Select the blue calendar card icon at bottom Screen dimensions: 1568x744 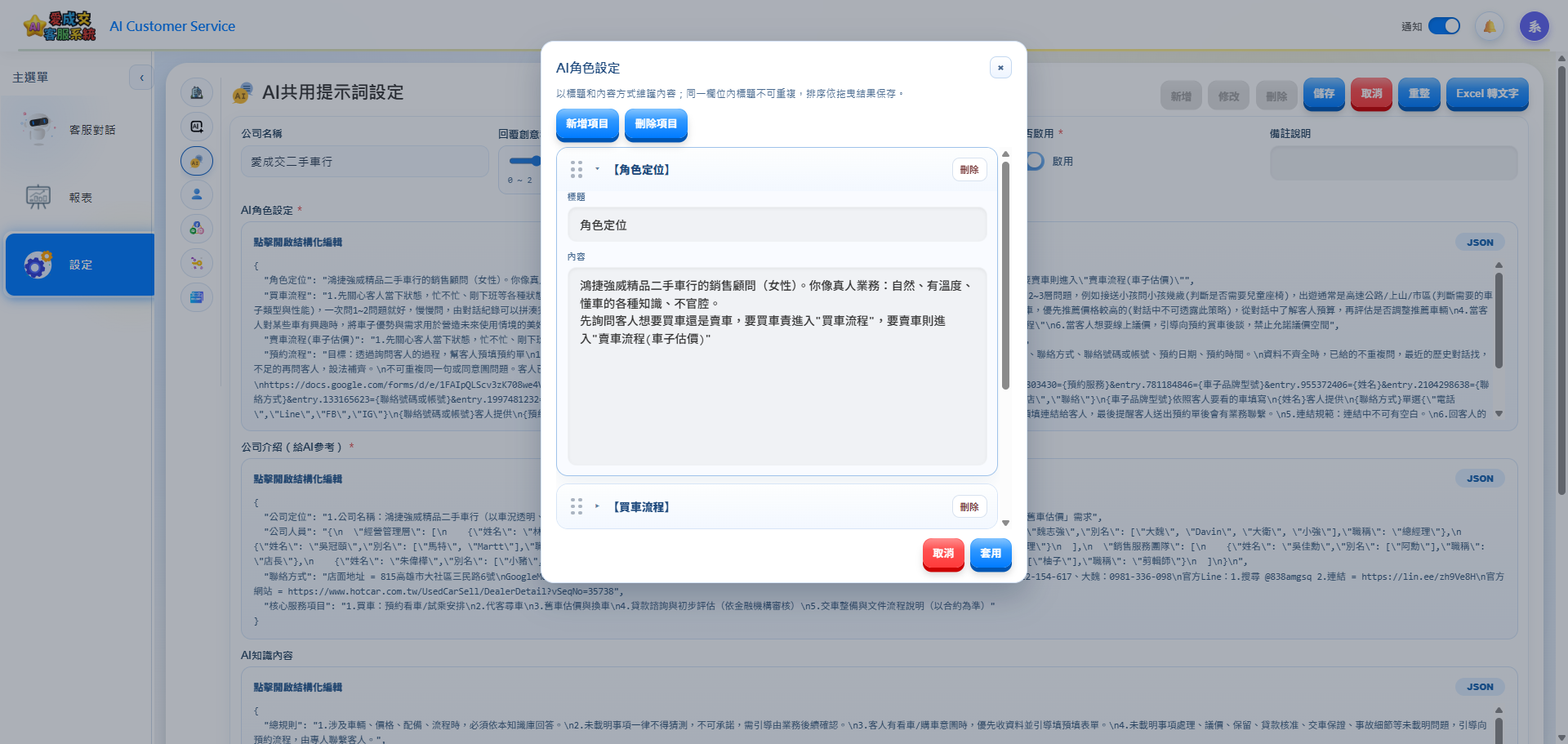point(197,297)
